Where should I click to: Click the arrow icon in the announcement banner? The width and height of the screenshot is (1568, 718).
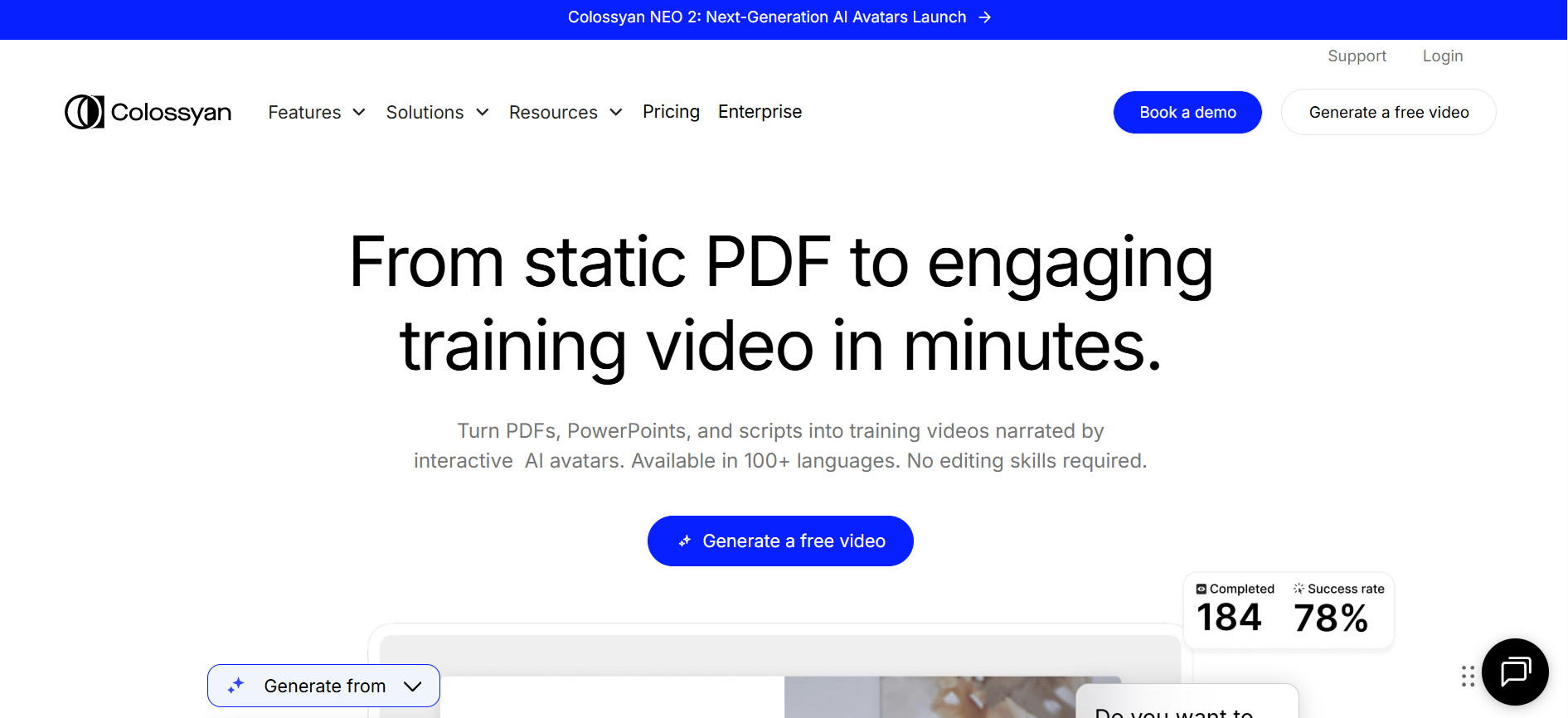(x=984, y=17)
